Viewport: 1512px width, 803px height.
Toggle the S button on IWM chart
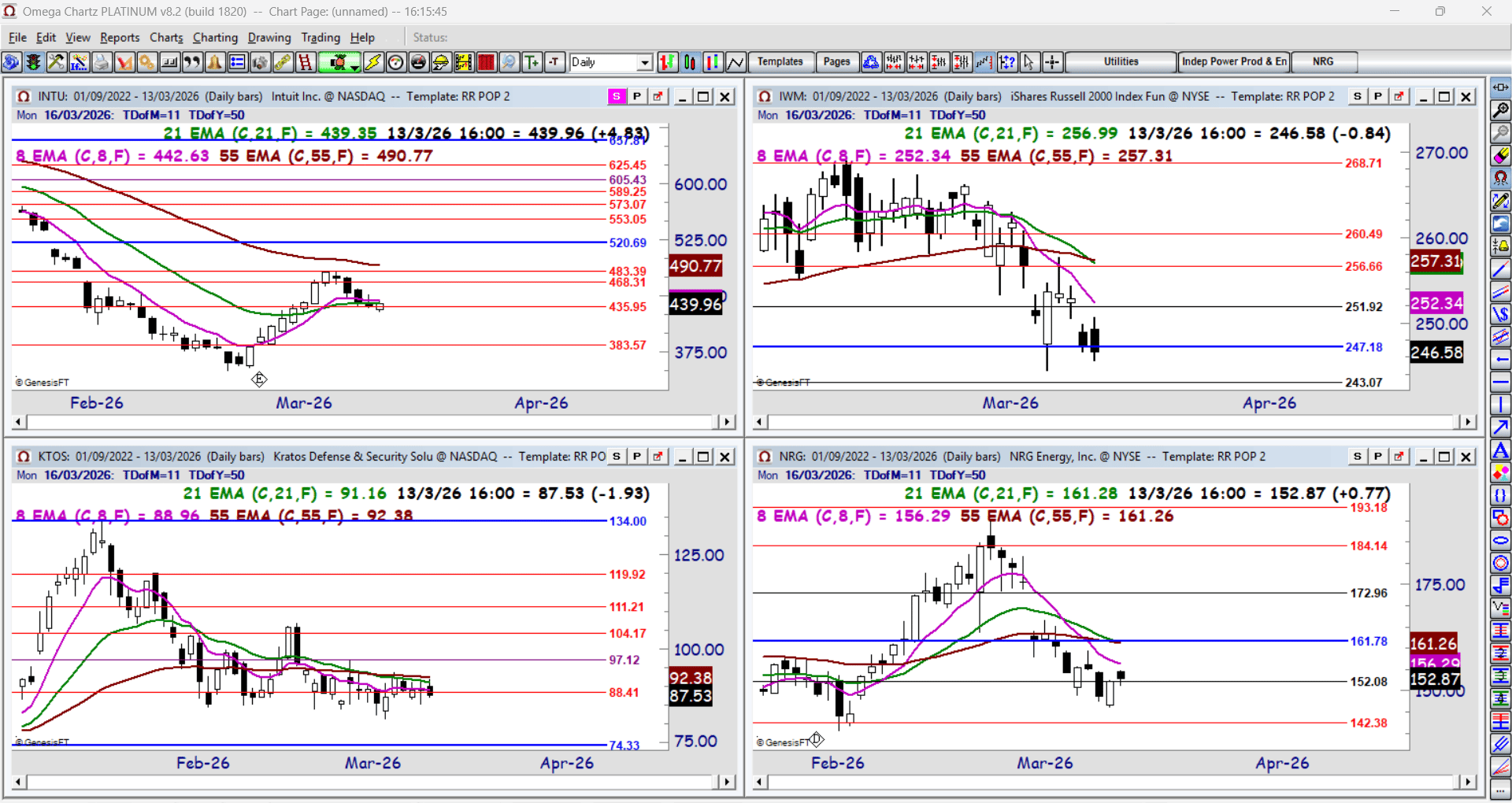[1358, 96]
